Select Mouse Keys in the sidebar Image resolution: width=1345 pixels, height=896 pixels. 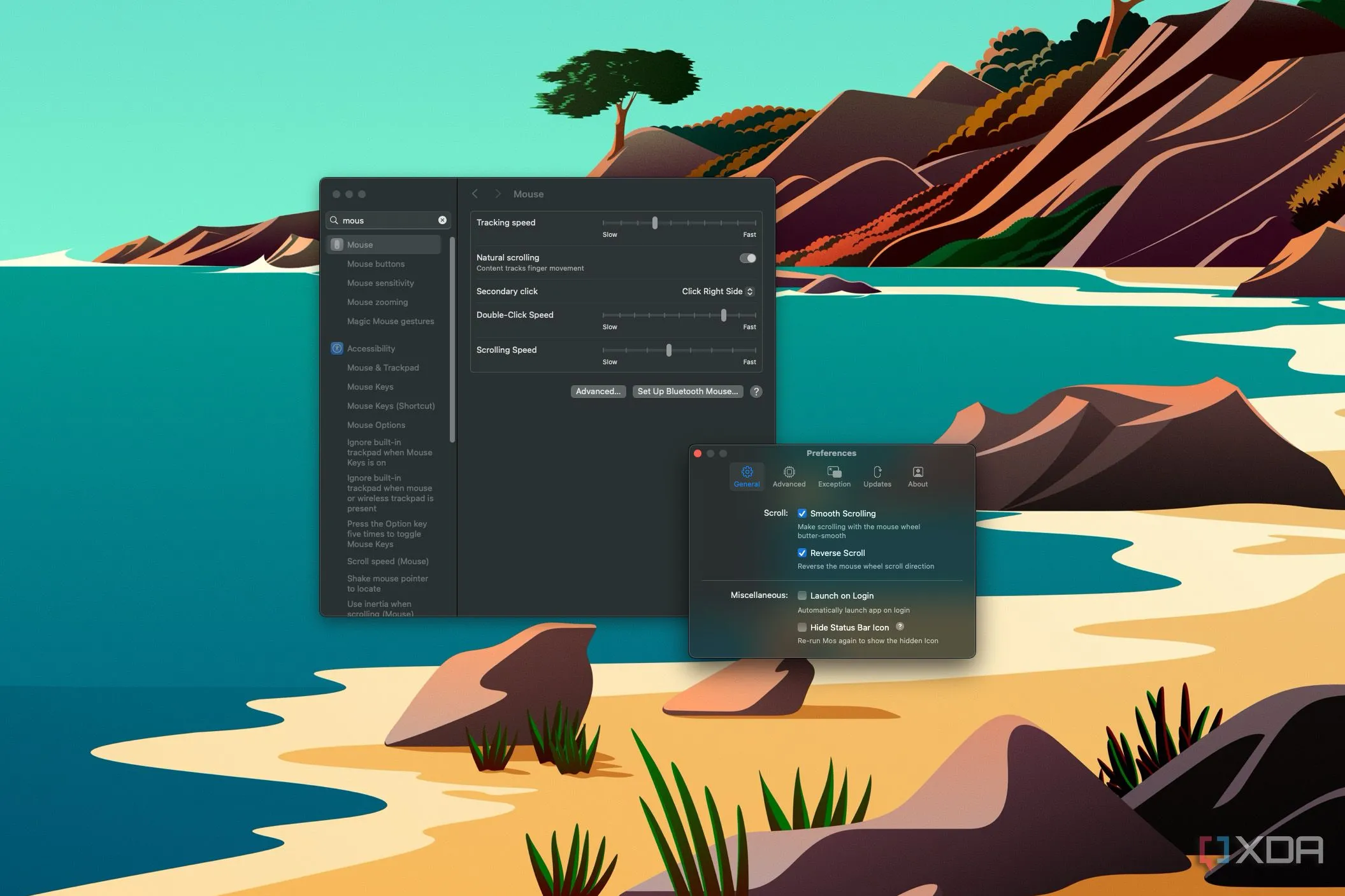[370, 387]
